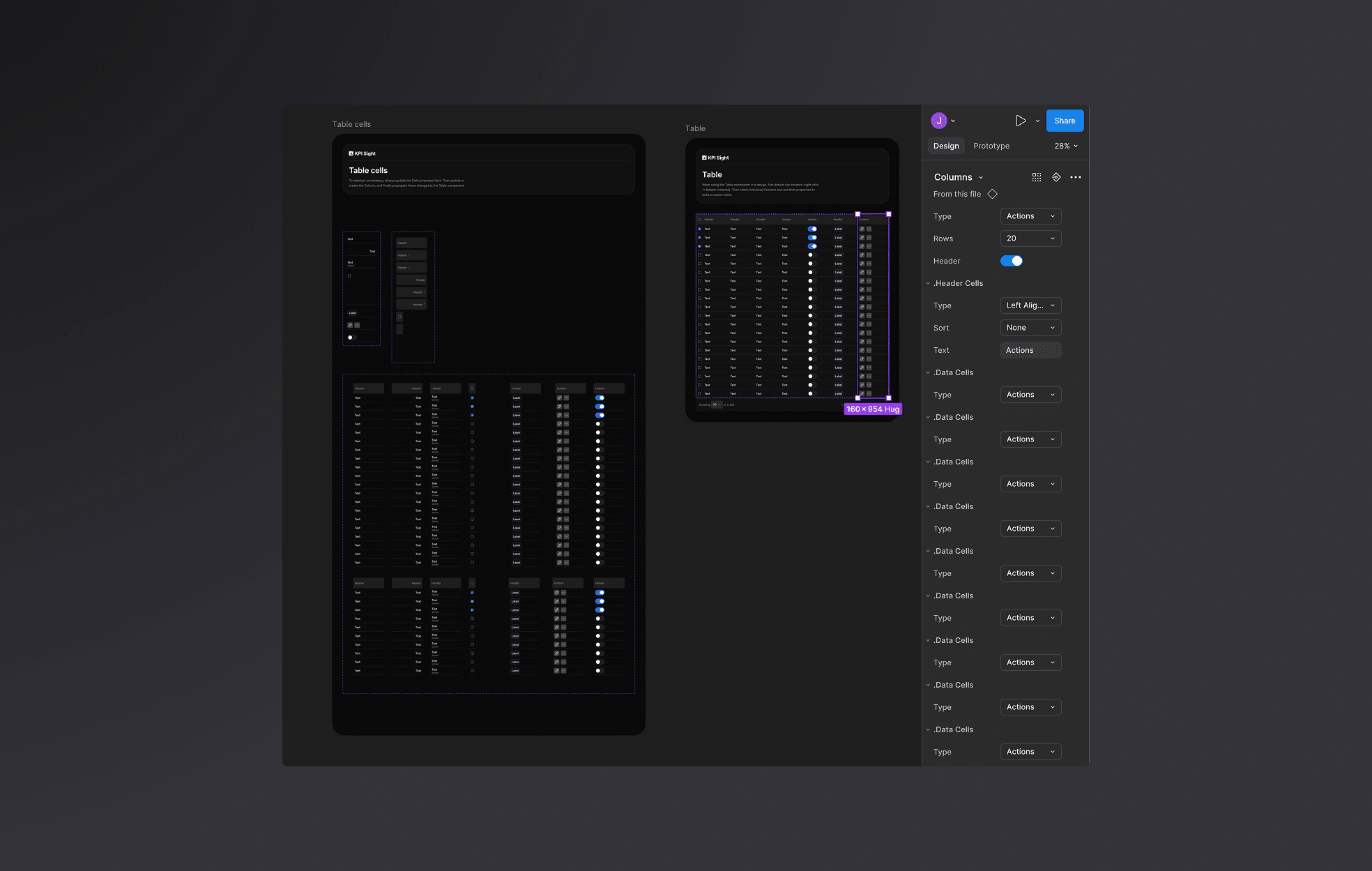The height and width of the screenshot is (871, 1372).
Task: Toggle the first row switch in Table
Action: [812, 229]
